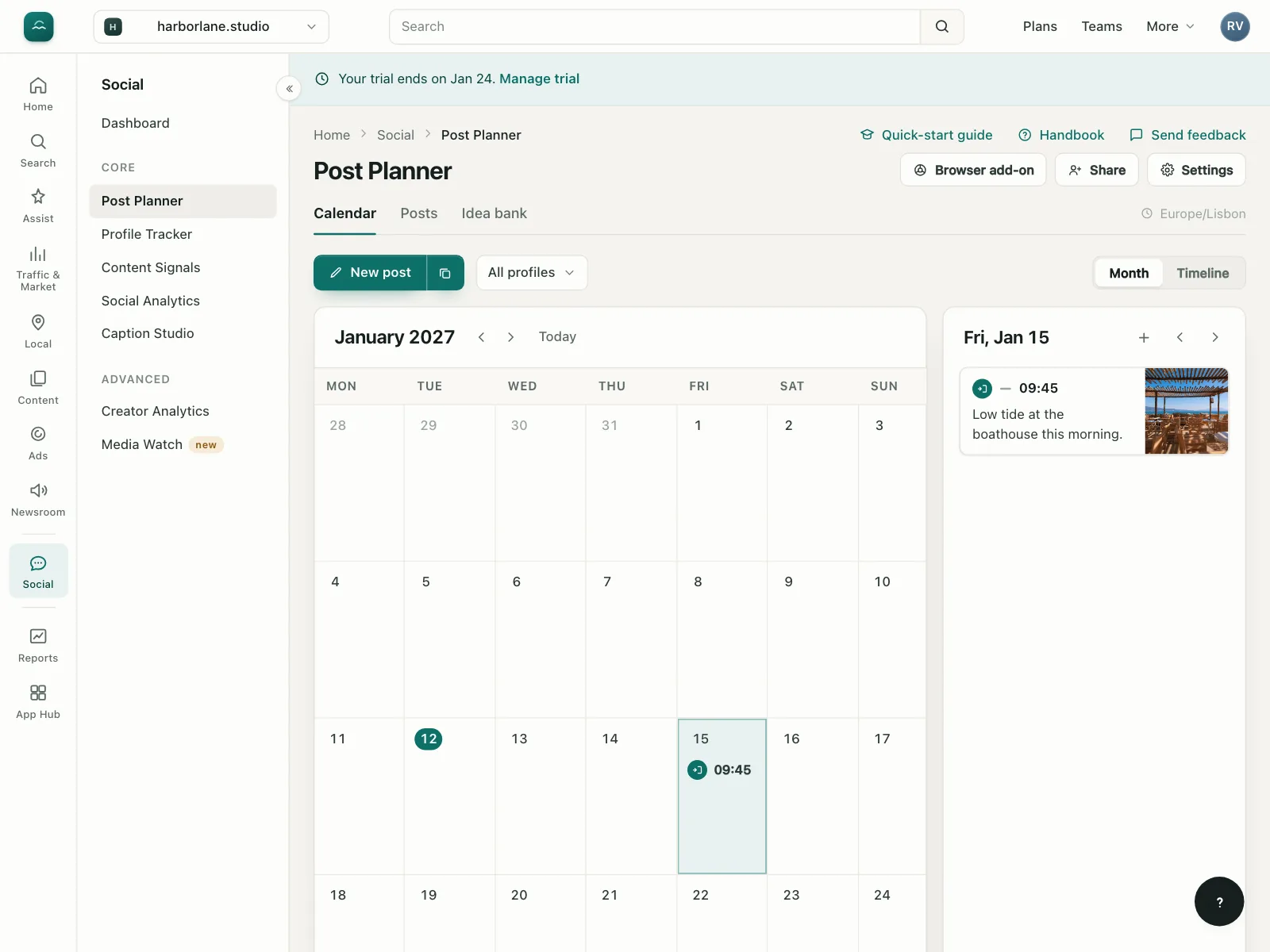The image size is (1270, 952).
Task: Select the Idea bank tab
Action: (x=494, y=213)
